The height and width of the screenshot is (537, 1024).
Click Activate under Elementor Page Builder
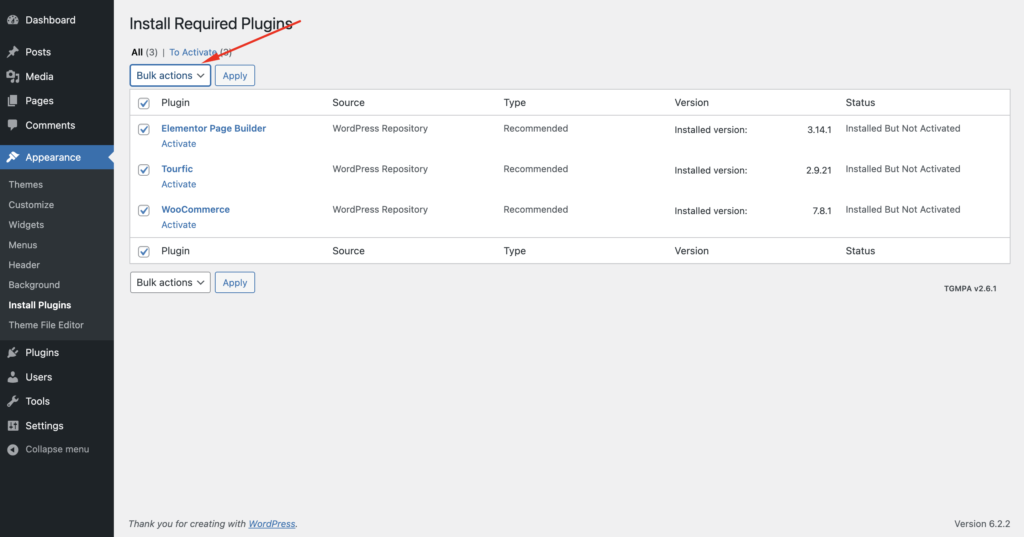(178, 144)
